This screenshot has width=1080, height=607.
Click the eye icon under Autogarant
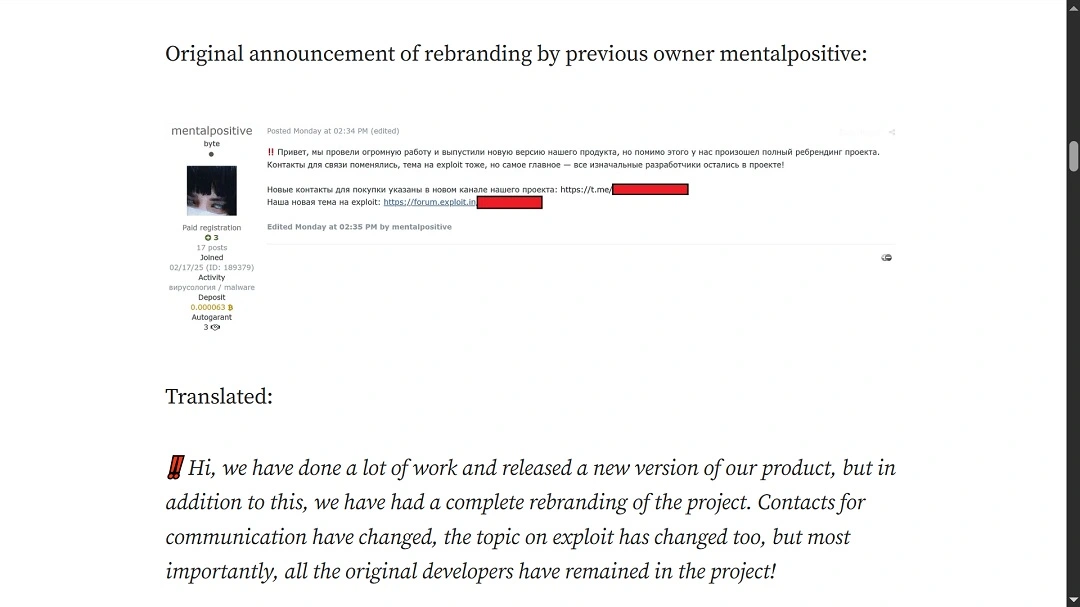pos(215,328)
